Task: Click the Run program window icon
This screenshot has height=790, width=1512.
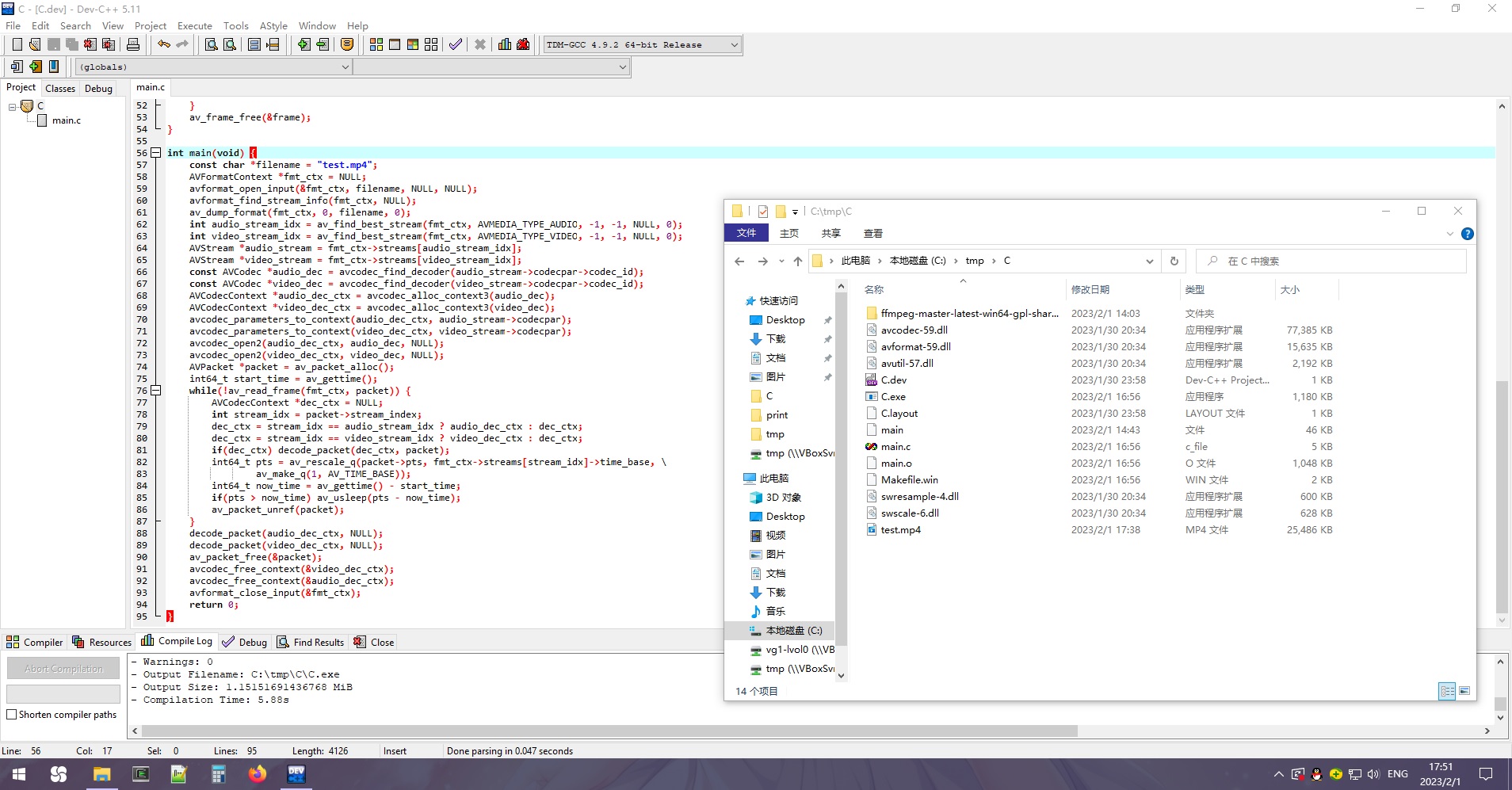Action: pyautogui.click(x=395, y=44)
